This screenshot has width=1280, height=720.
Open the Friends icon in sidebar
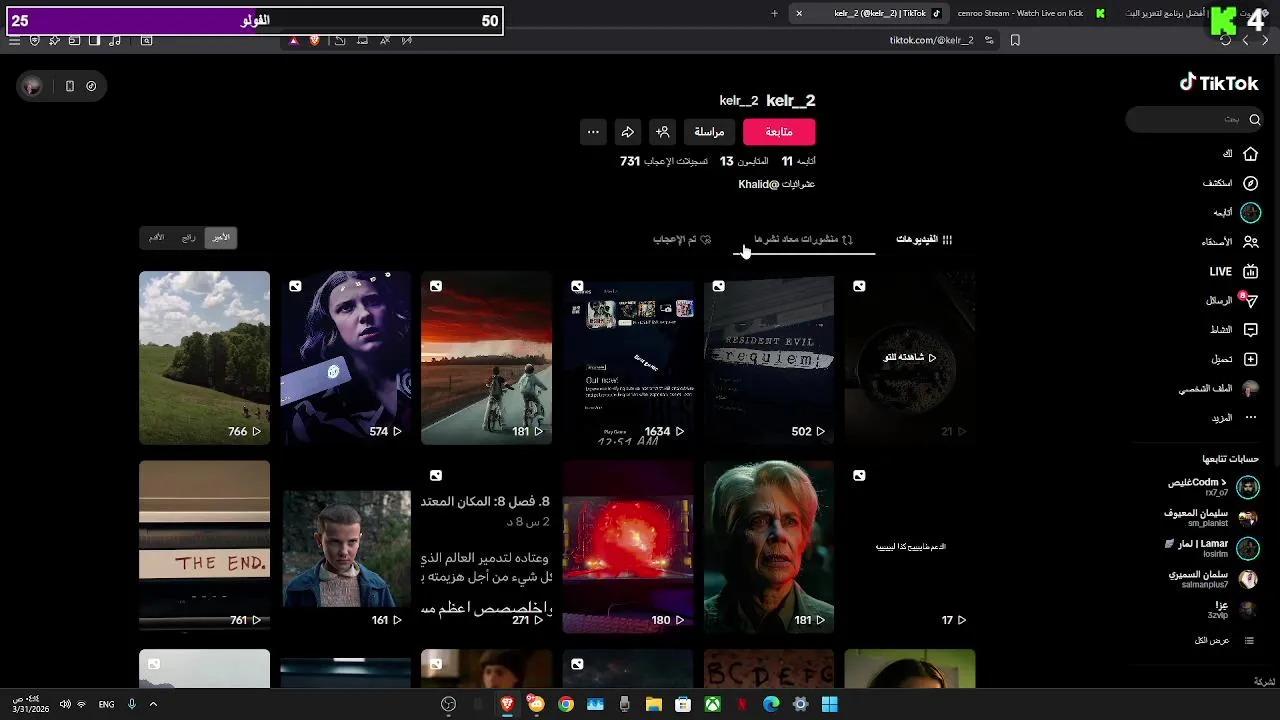click(x=1250, y=242)
